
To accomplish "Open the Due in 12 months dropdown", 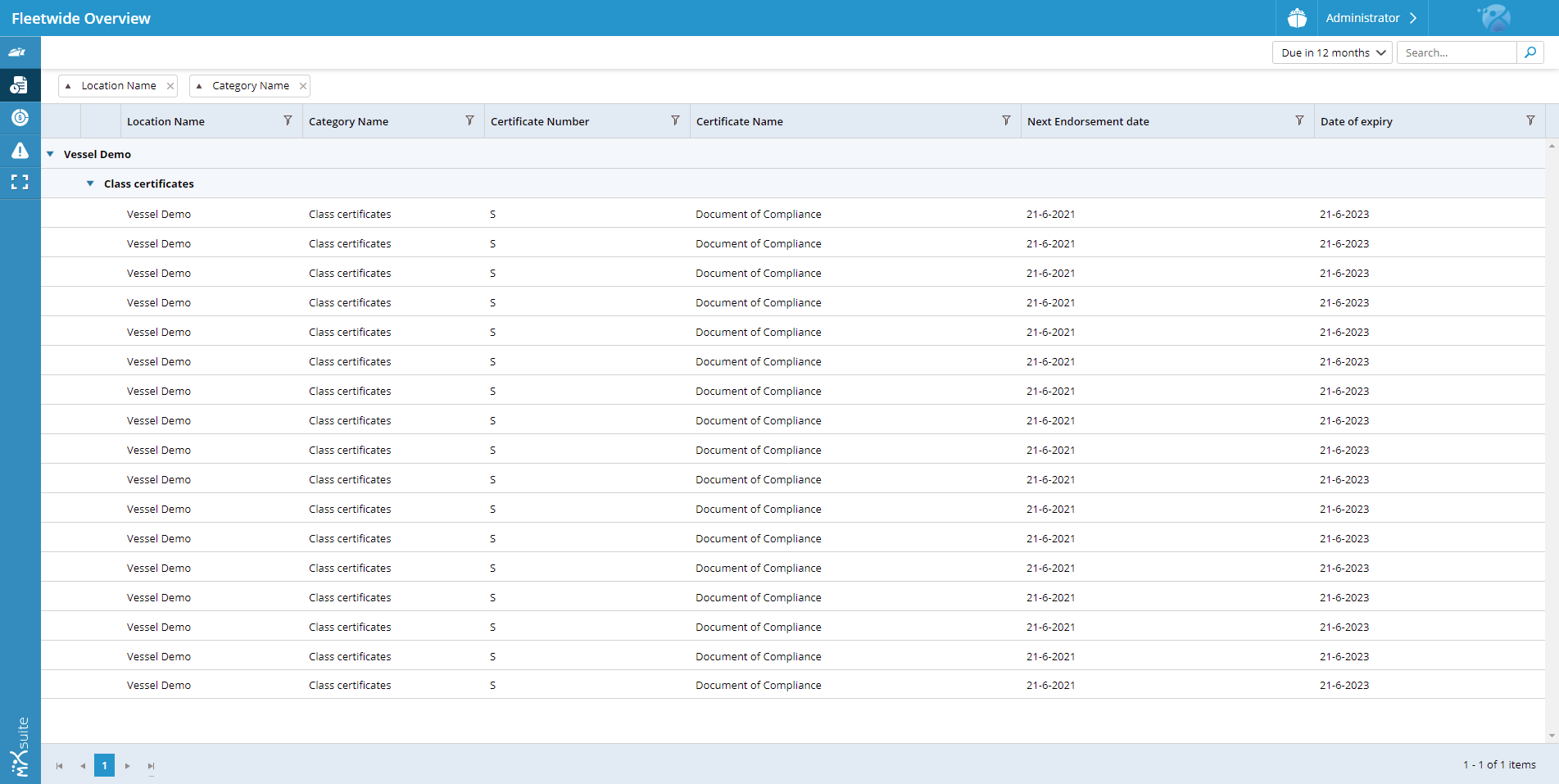I will [x=1331, y=52].
